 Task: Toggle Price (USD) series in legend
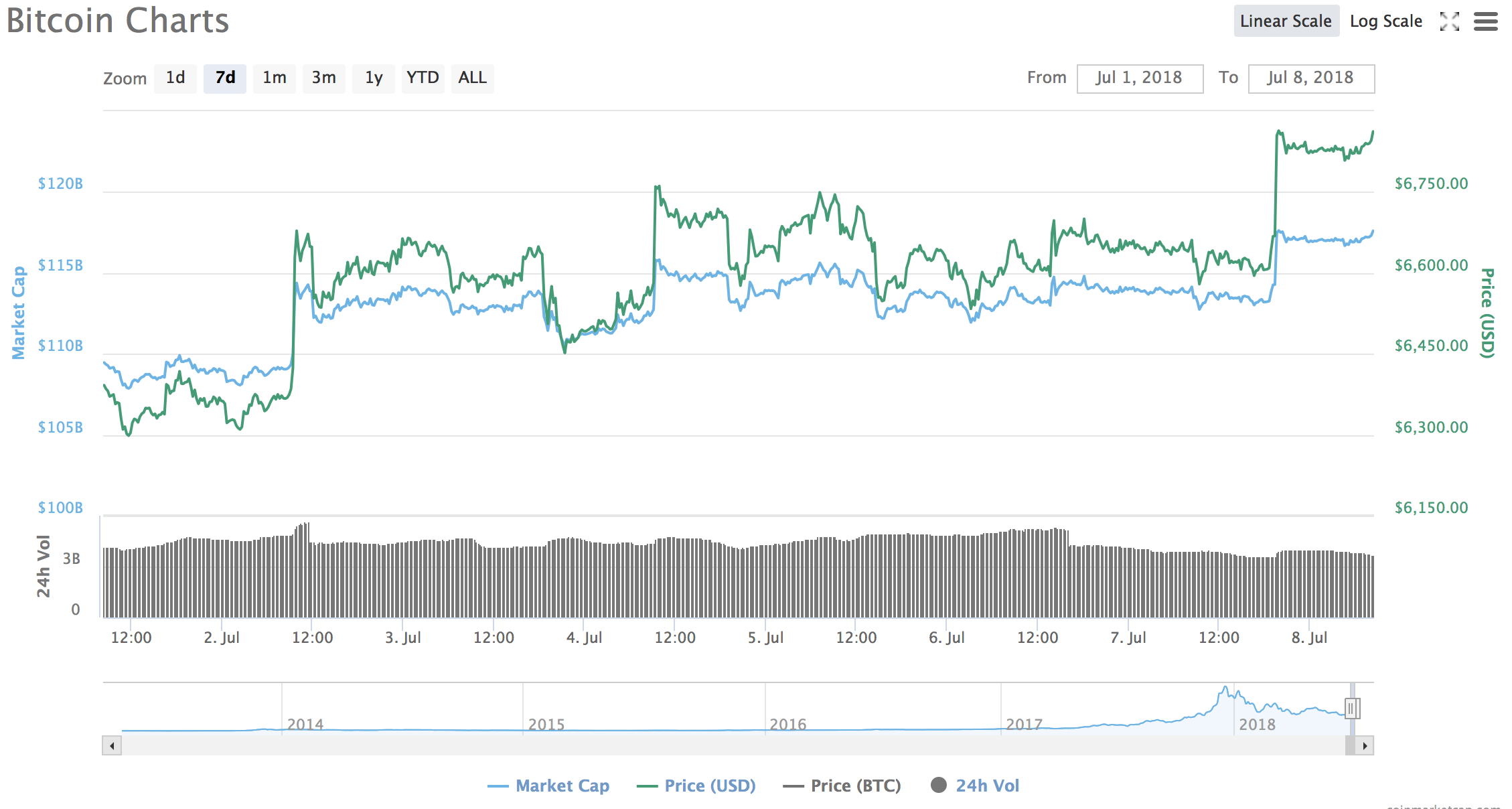696,786
